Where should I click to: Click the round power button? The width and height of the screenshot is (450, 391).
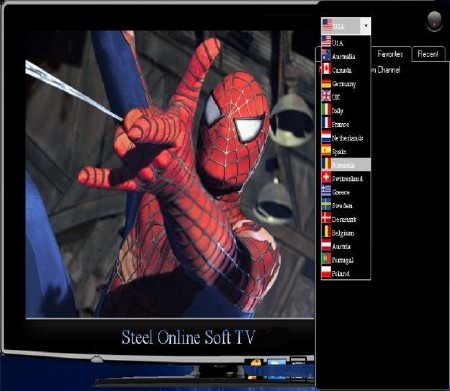click(434, 21)
